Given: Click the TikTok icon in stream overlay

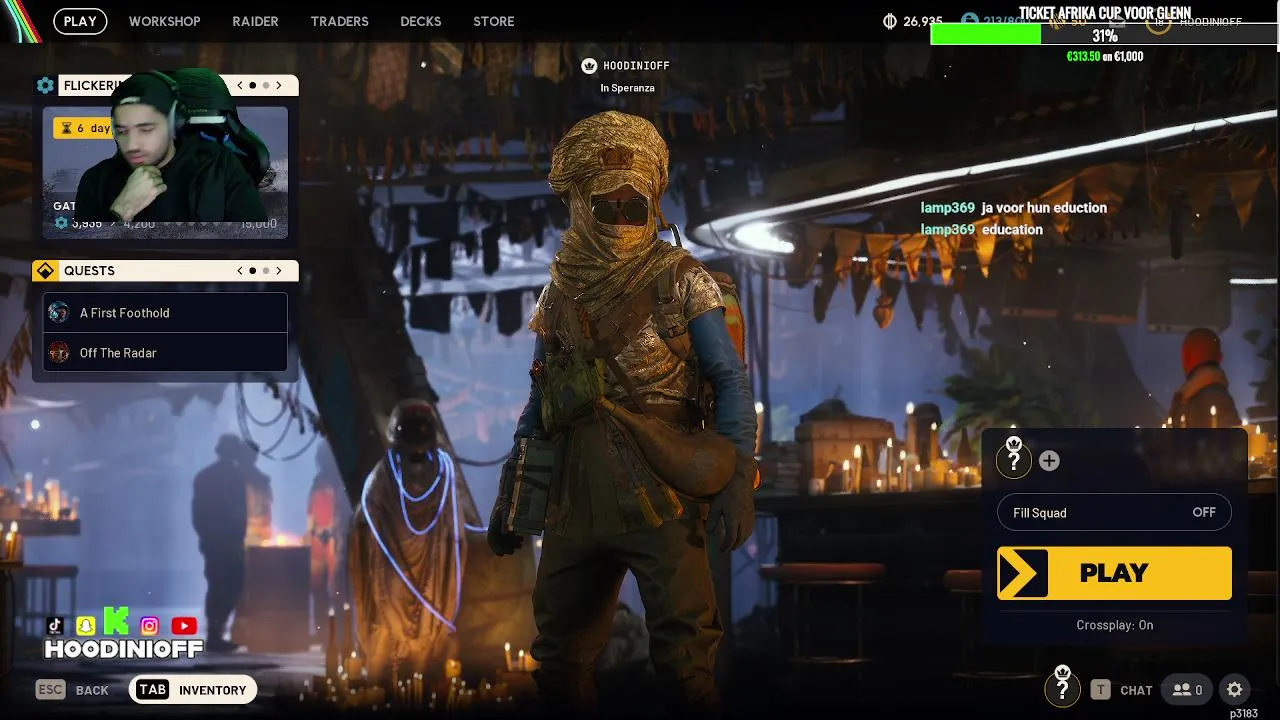Looking at the screenshot, I should click(55, 626).
